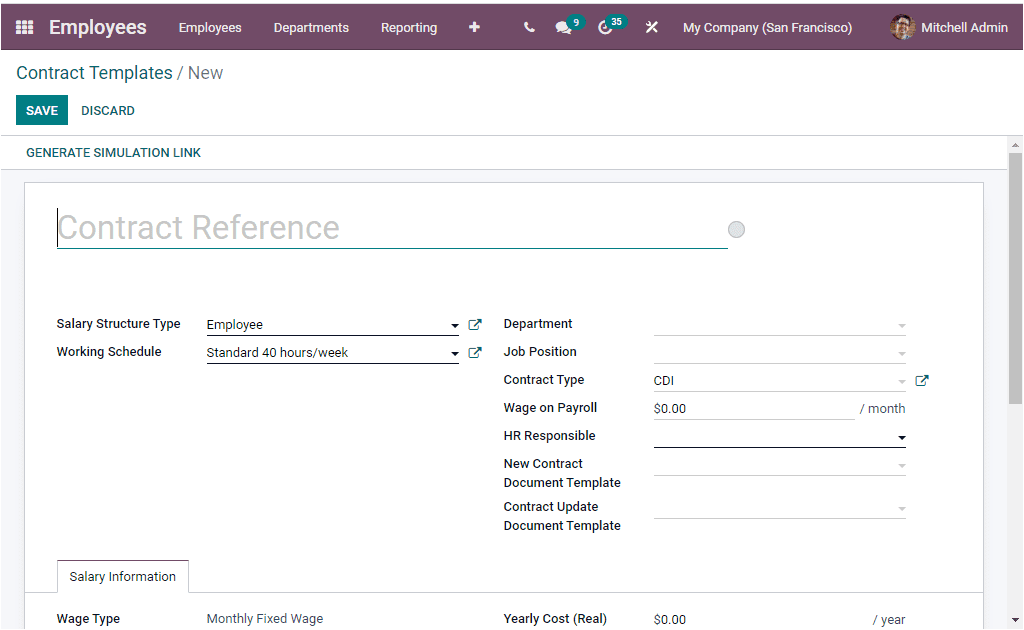Expand the HR Responsible dropdown

[x=899, y=437]
